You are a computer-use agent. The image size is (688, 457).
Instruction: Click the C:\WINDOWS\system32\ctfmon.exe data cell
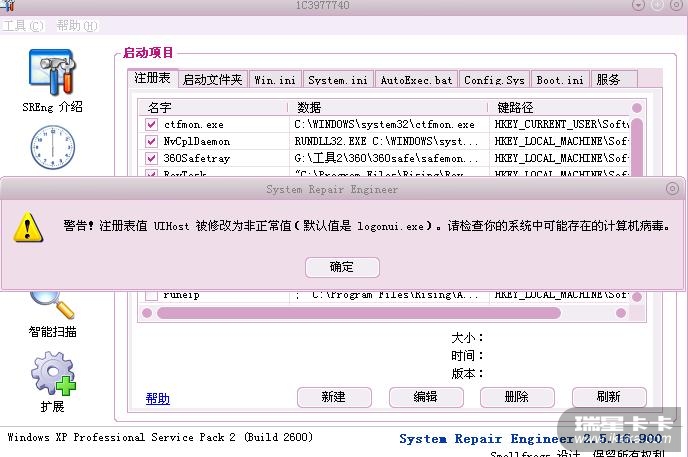(384, 125)
